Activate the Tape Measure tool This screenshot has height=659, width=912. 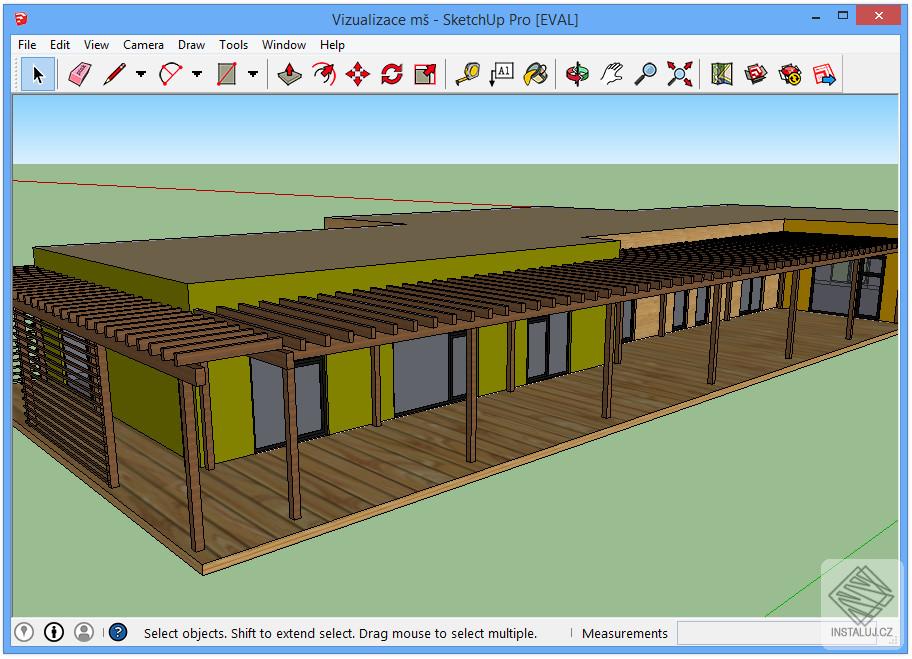click(x=467, y=73)
